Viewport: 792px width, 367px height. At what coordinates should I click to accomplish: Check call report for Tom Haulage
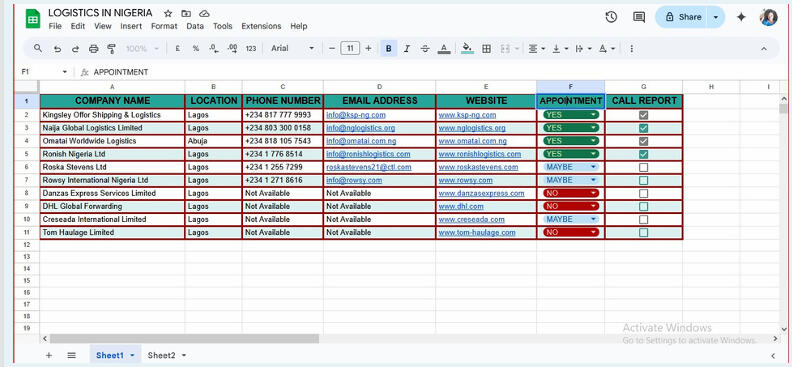643,233
